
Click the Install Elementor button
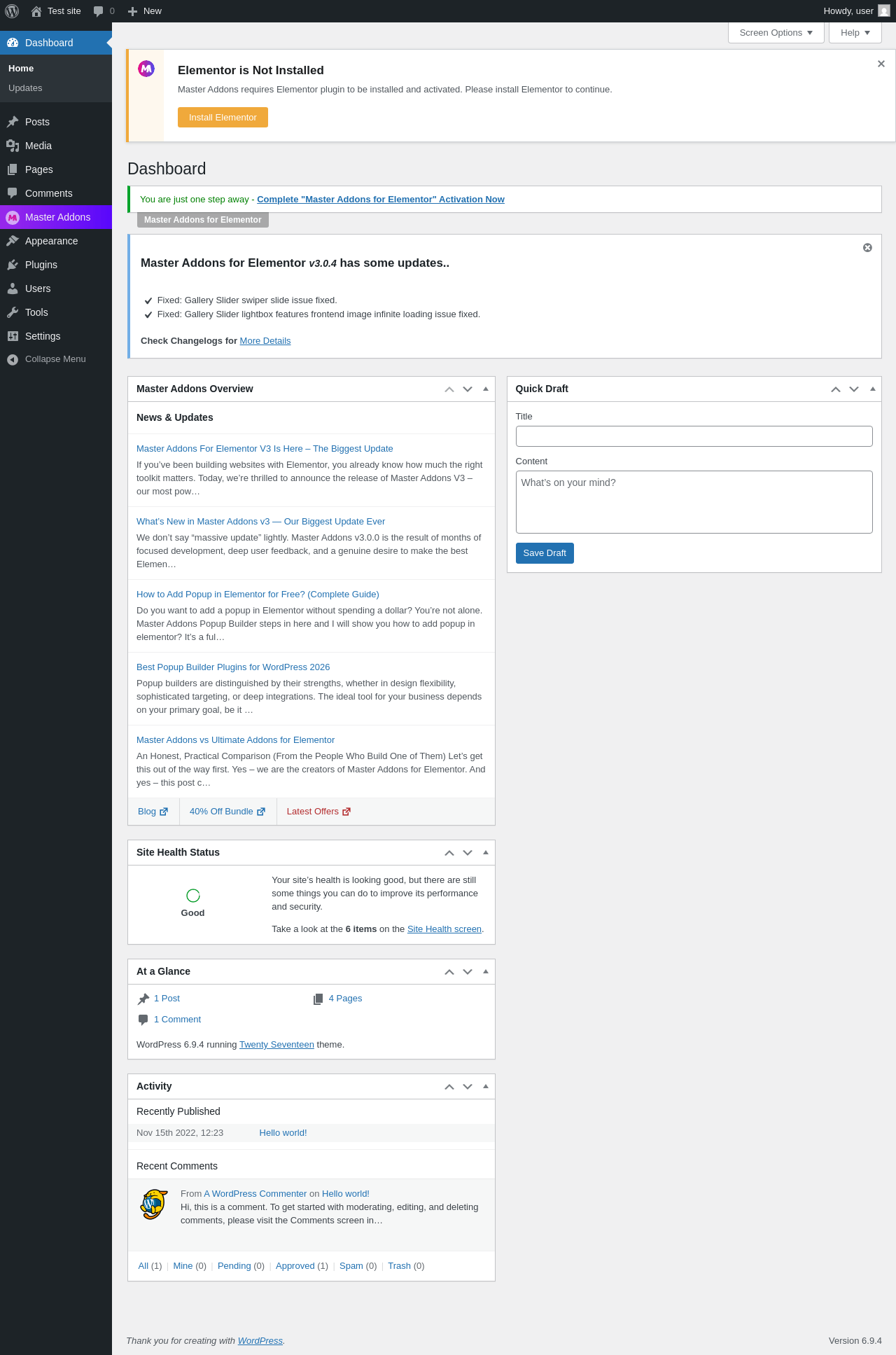(x=223, y=118)
